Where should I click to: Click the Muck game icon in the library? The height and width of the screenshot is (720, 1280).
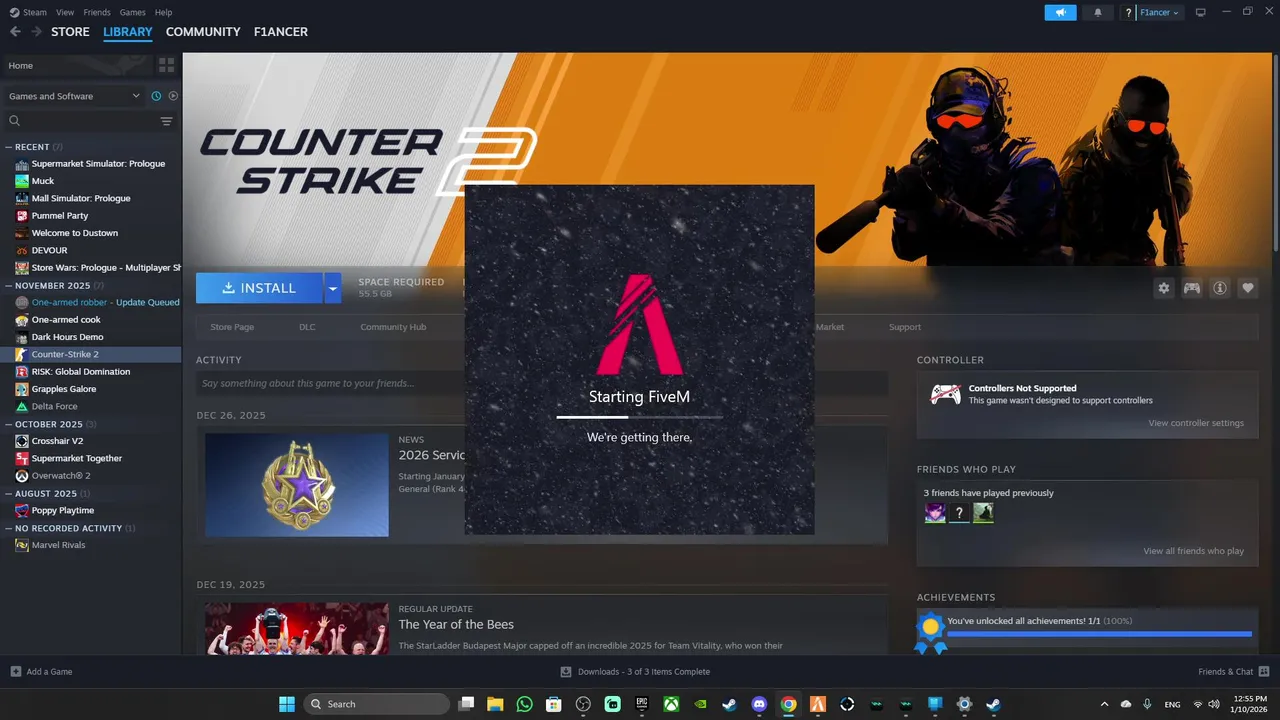tap(22, 181)
